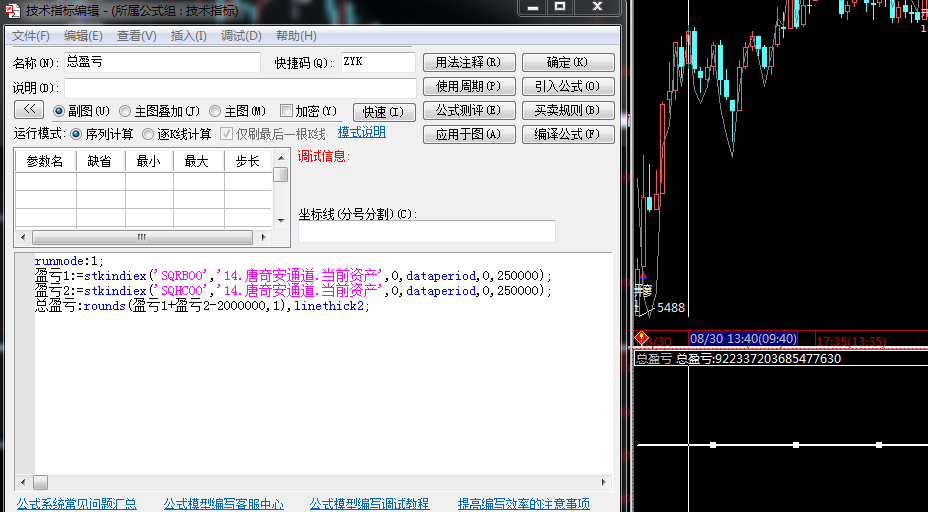This screenshot has width=928, height=512.
Task: Select 序列计算 run mode
Action: tap(76, 134)
